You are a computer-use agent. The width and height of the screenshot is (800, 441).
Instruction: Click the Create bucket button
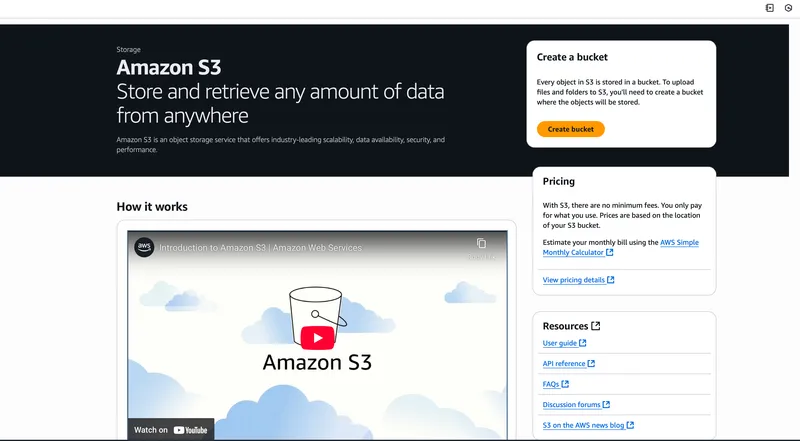coord(570,129)
